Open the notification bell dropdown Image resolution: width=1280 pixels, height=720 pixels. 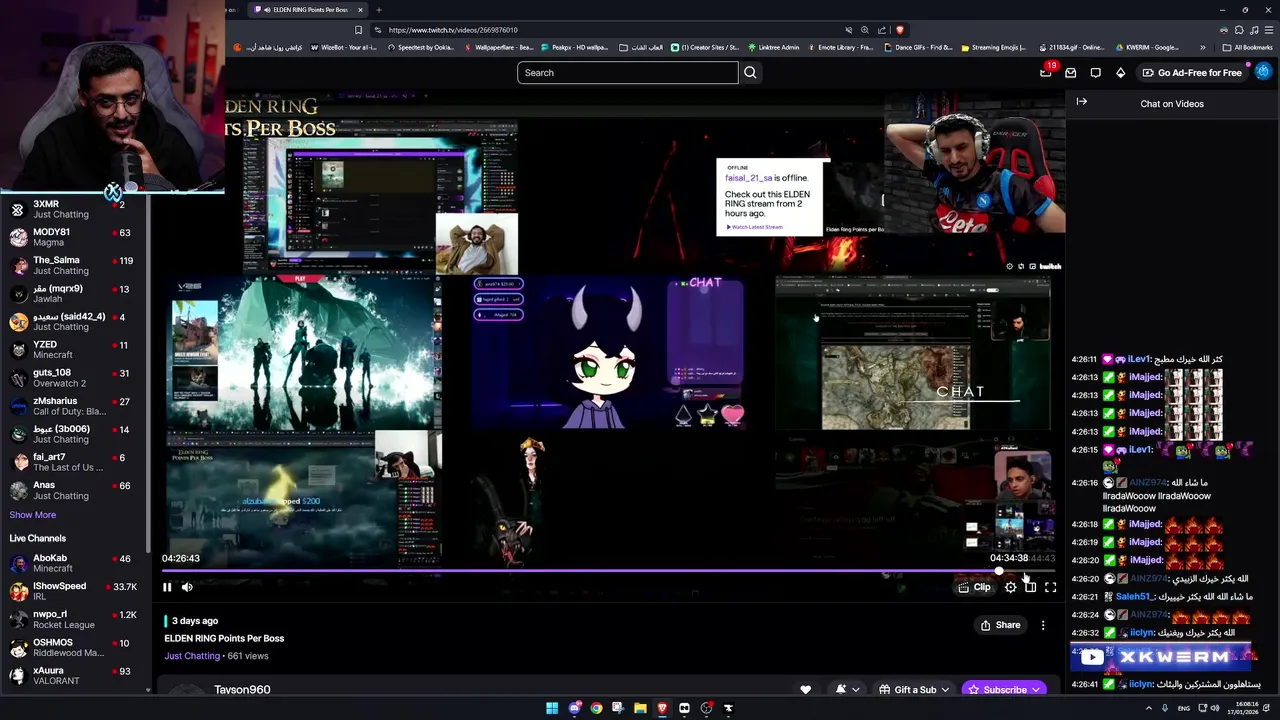(847, 689)
